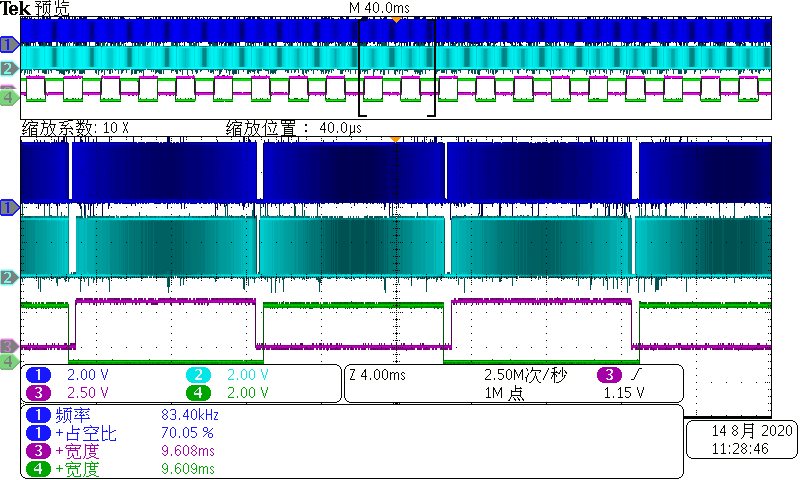Image resolution: width=800 pixels, height=480 pixels.
Task: Click the rising edge trigger slope icon
Action: pyautogui.click(x=636, y=375)
